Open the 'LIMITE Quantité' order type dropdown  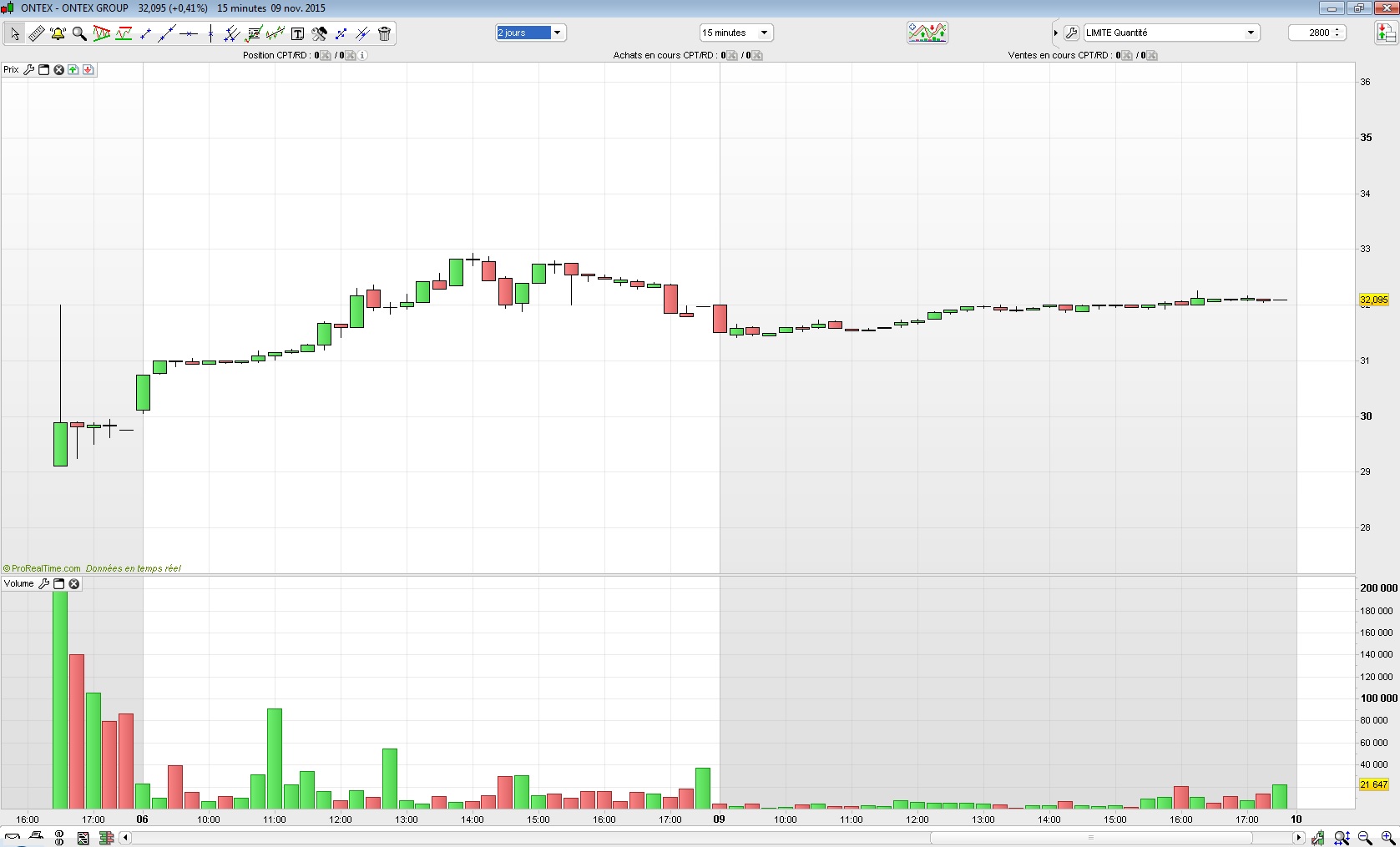(1171, 33)
